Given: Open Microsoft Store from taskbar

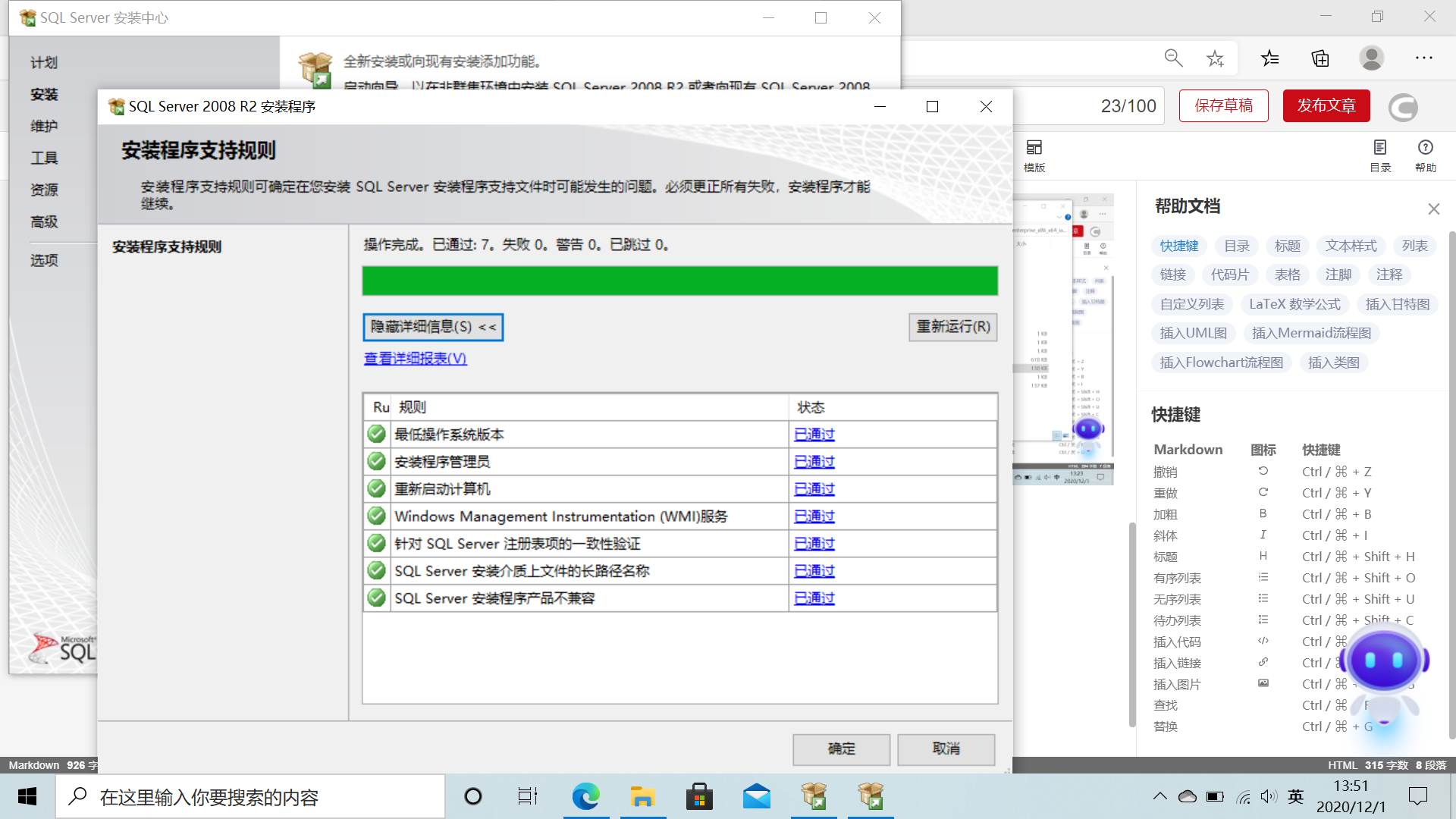Looking at the screenshot, I should point(699,796).
